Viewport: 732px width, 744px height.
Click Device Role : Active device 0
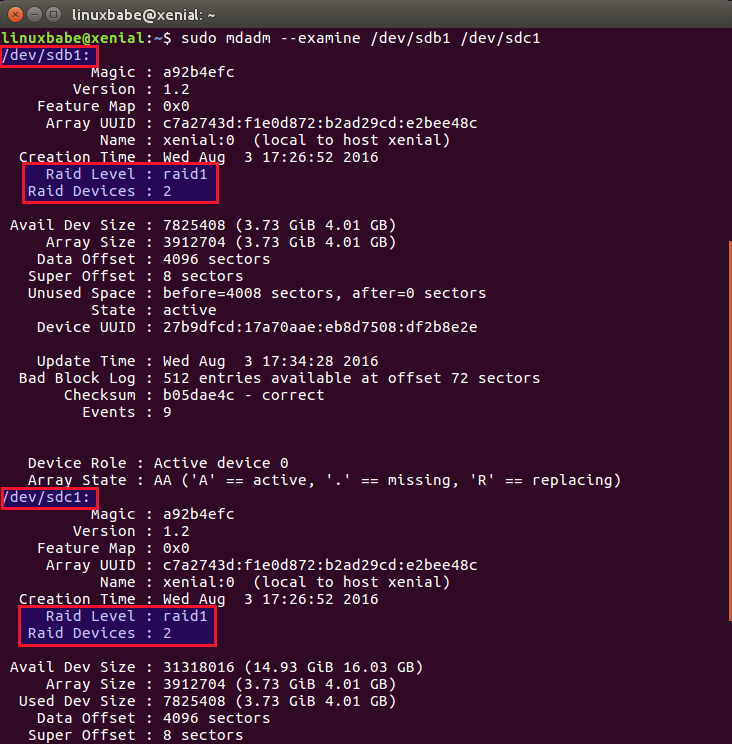[158, 463]
